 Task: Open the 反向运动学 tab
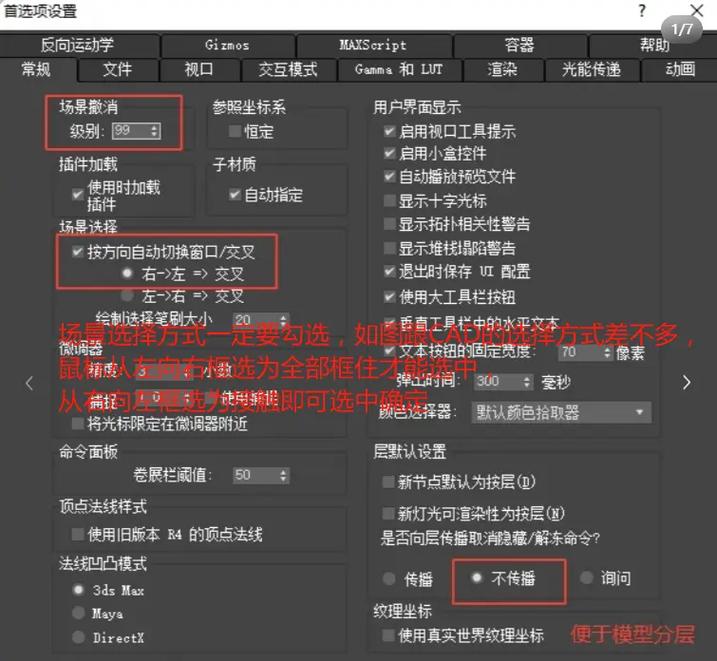tap(78, 45)
